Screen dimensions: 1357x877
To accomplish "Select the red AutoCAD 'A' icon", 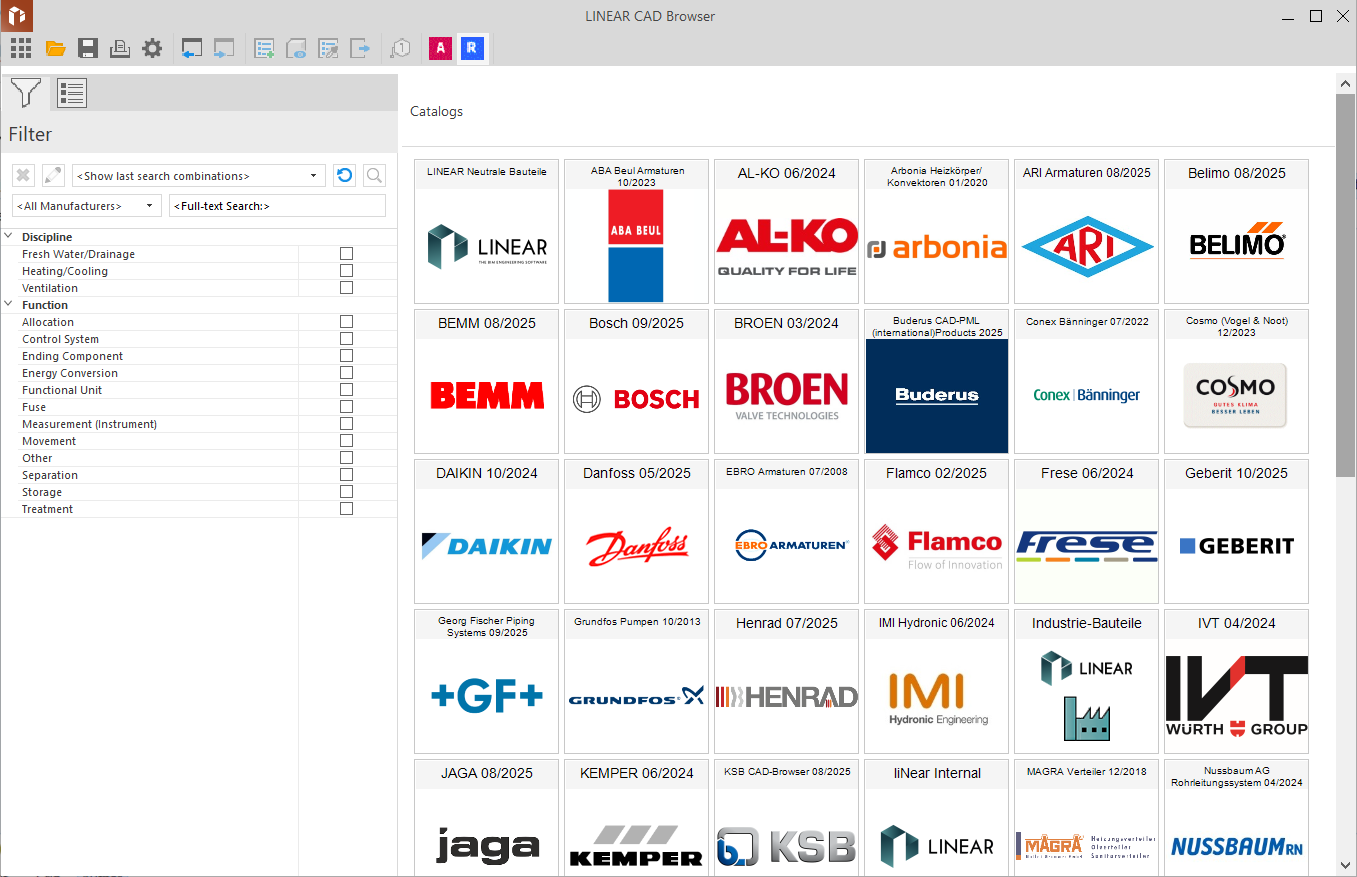I will [440, 48].
